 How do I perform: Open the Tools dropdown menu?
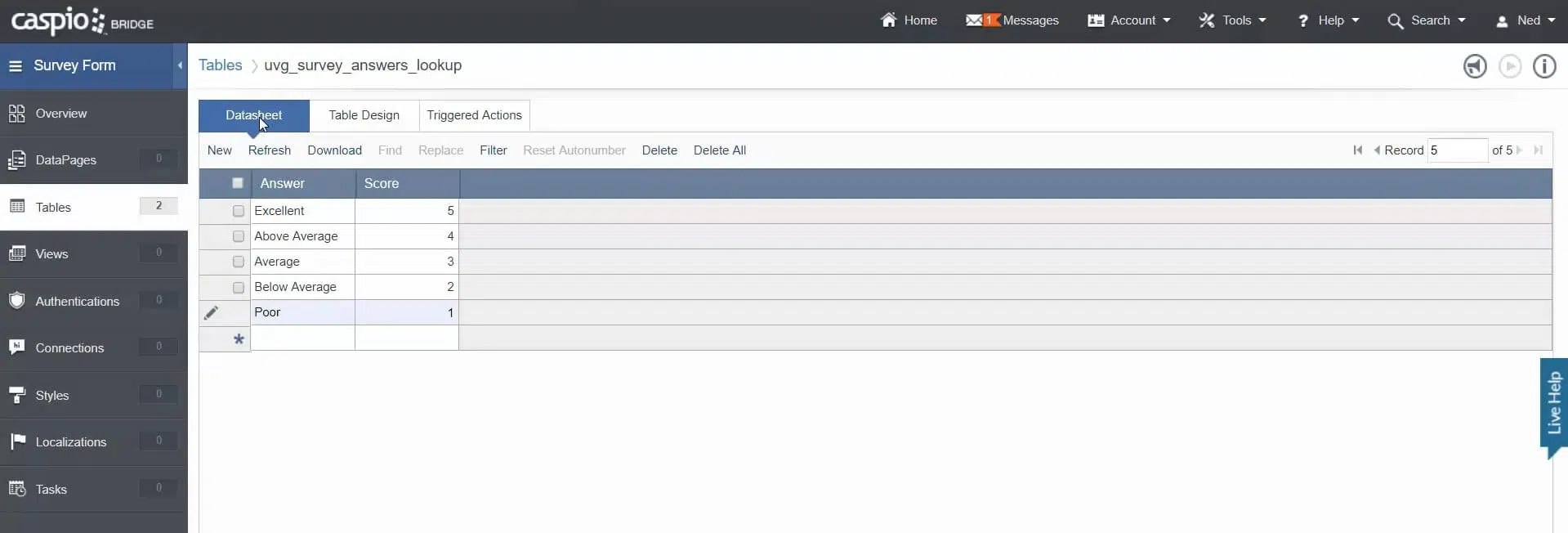[x=1231, y=20]
